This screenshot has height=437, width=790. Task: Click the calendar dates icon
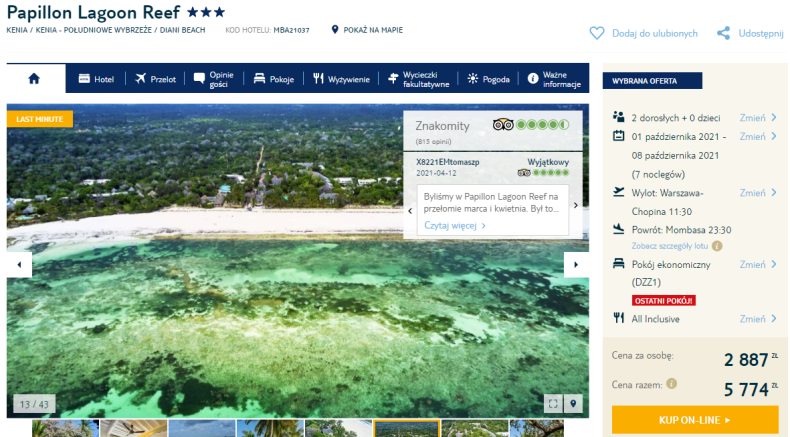coord(619,136)
